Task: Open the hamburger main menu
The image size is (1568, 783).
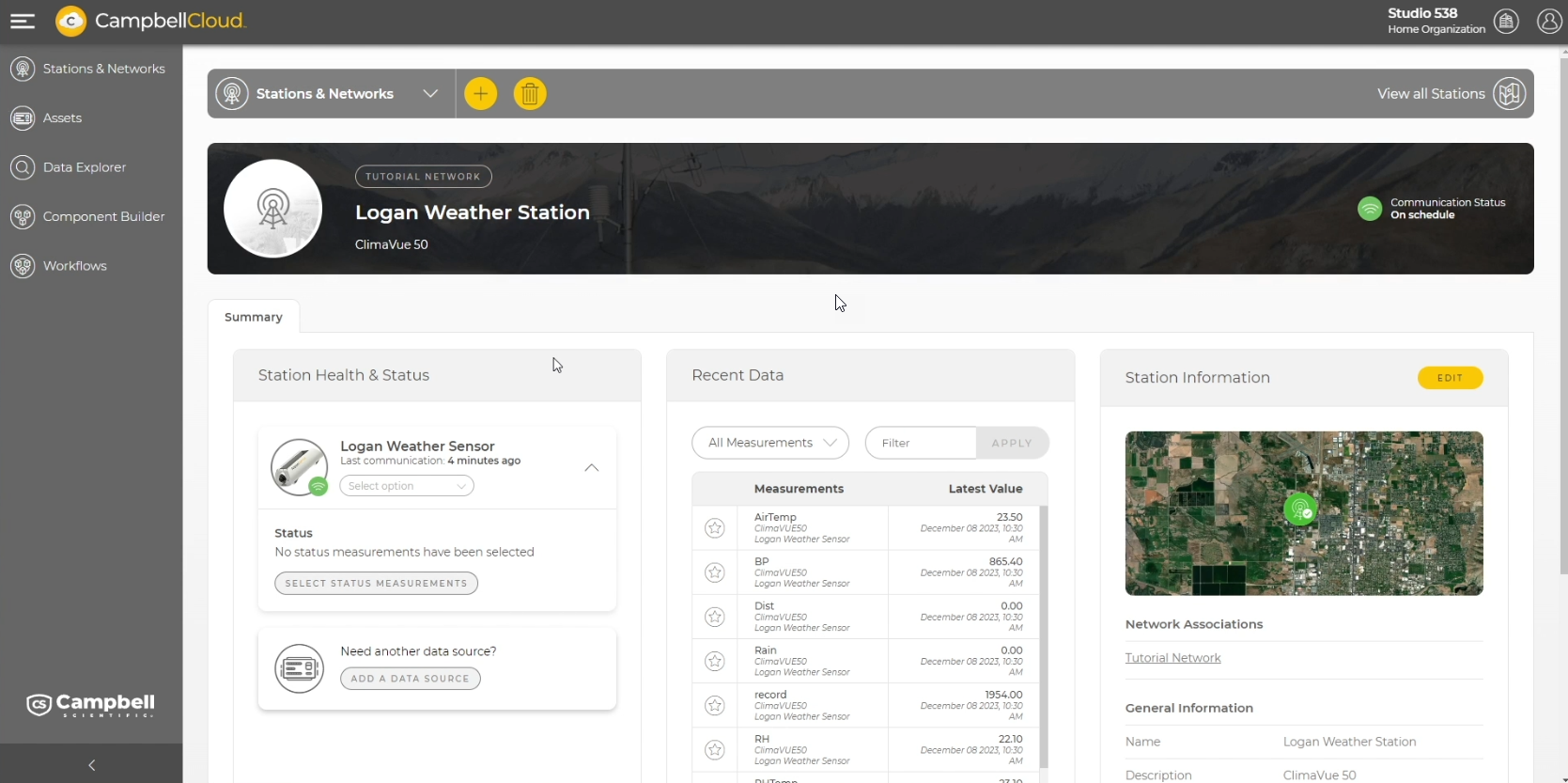Action: (x=23, y=21)
